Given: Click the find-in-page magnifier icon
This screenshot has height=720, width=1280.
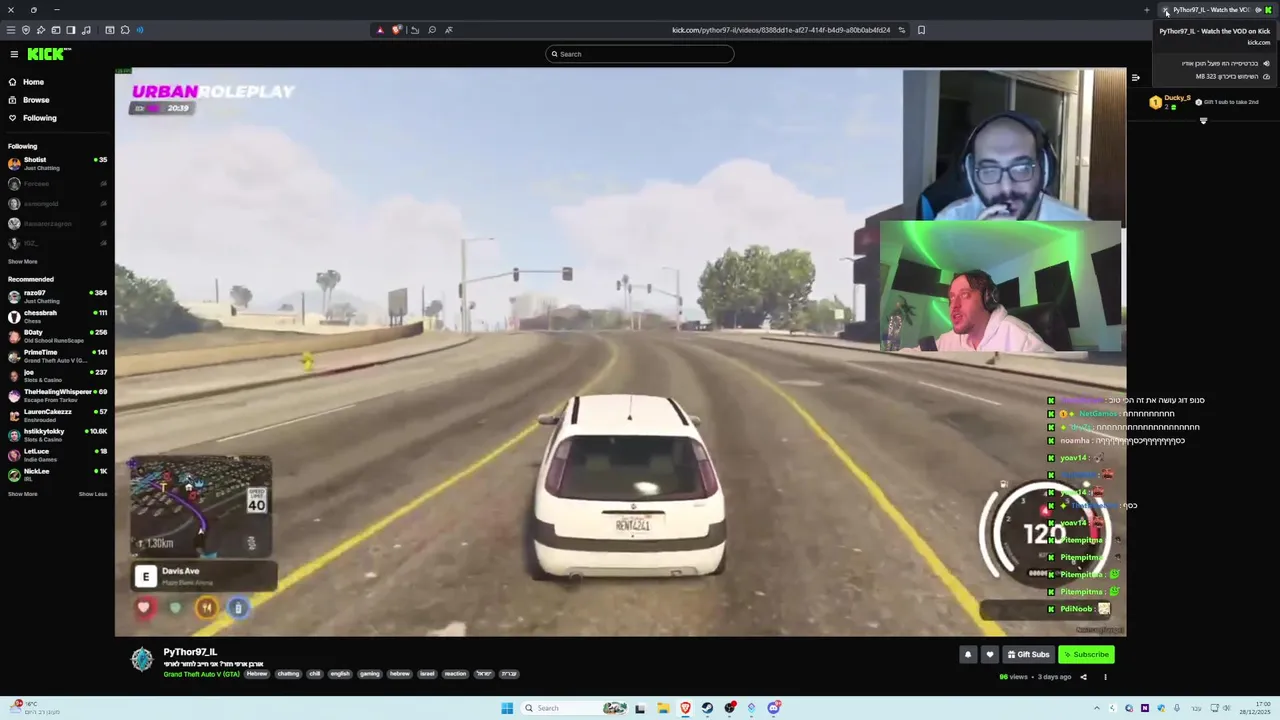Looking at the screenshot, I should click(432, 30).
